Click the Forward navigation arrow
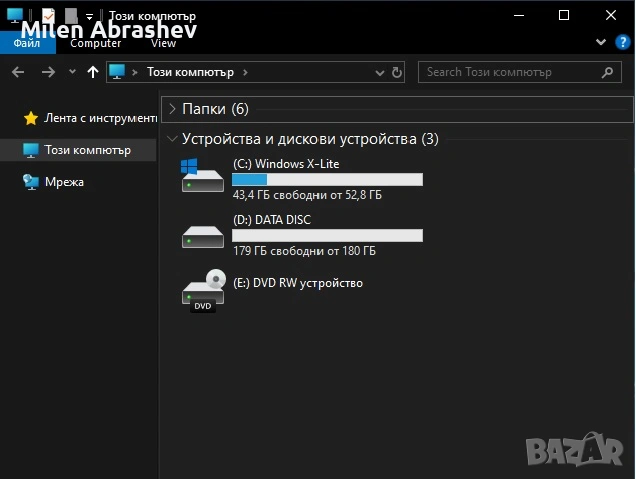636x479 pixels. click(x=48, y=72)
